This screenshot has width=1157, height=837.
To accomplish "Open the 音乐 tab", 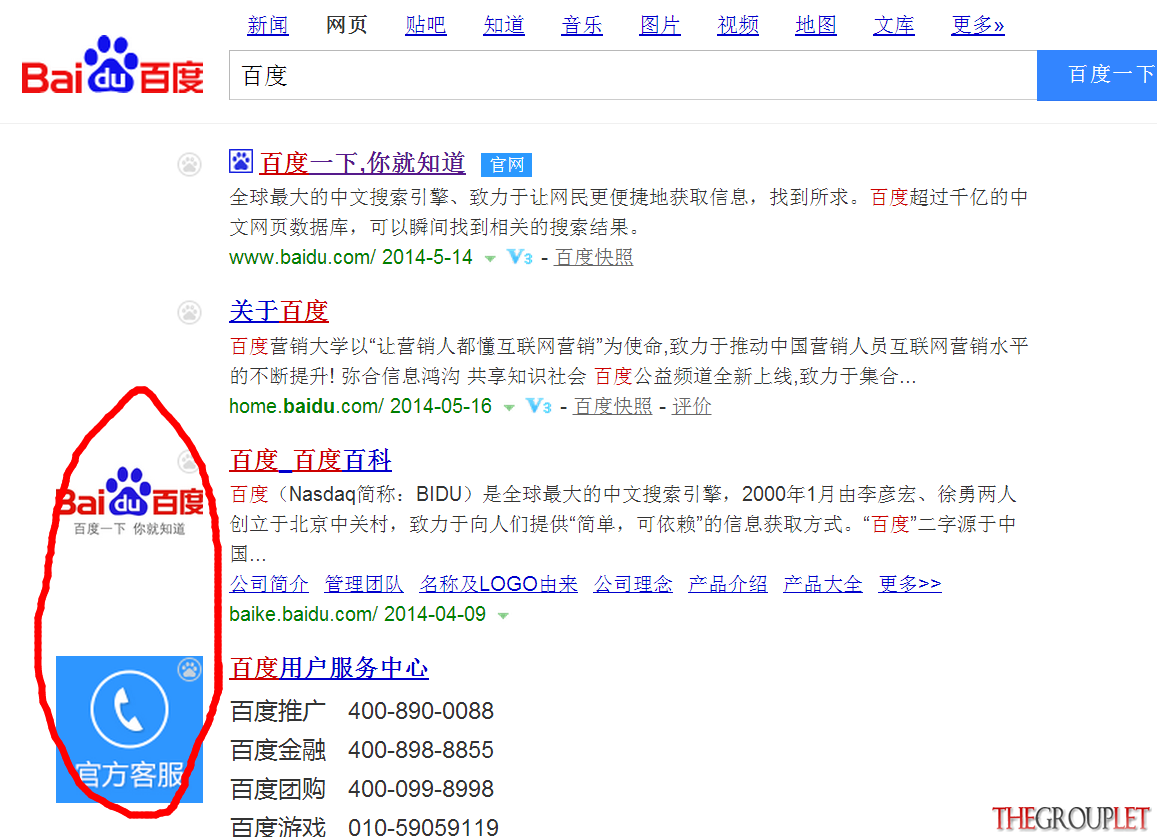I will point(582,25).
